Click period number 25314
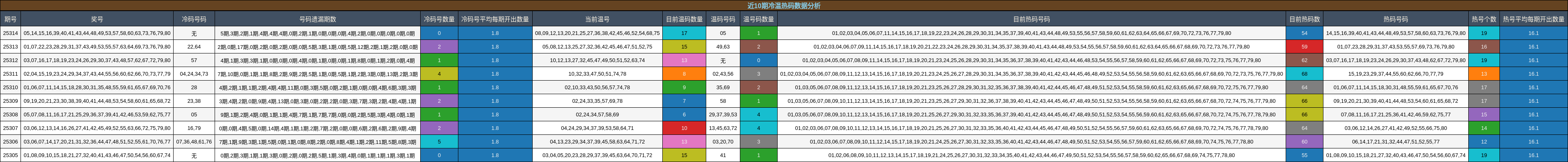This screenshot has width=1568, height=162. (x=10, y=33)
